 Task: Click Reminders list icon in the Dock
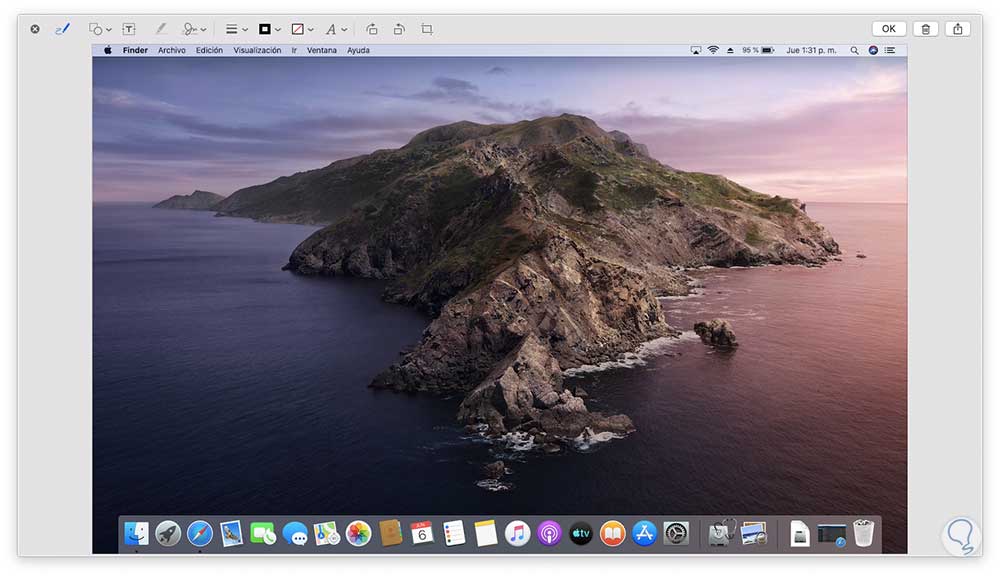pyautogui.click(x=453, y=534)
